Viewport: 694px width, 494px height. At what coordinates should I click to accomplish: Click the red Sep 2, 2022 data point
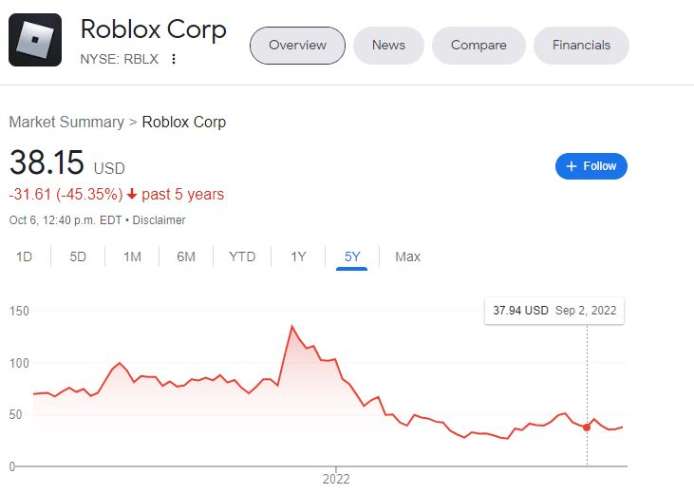tap(586, 427)
